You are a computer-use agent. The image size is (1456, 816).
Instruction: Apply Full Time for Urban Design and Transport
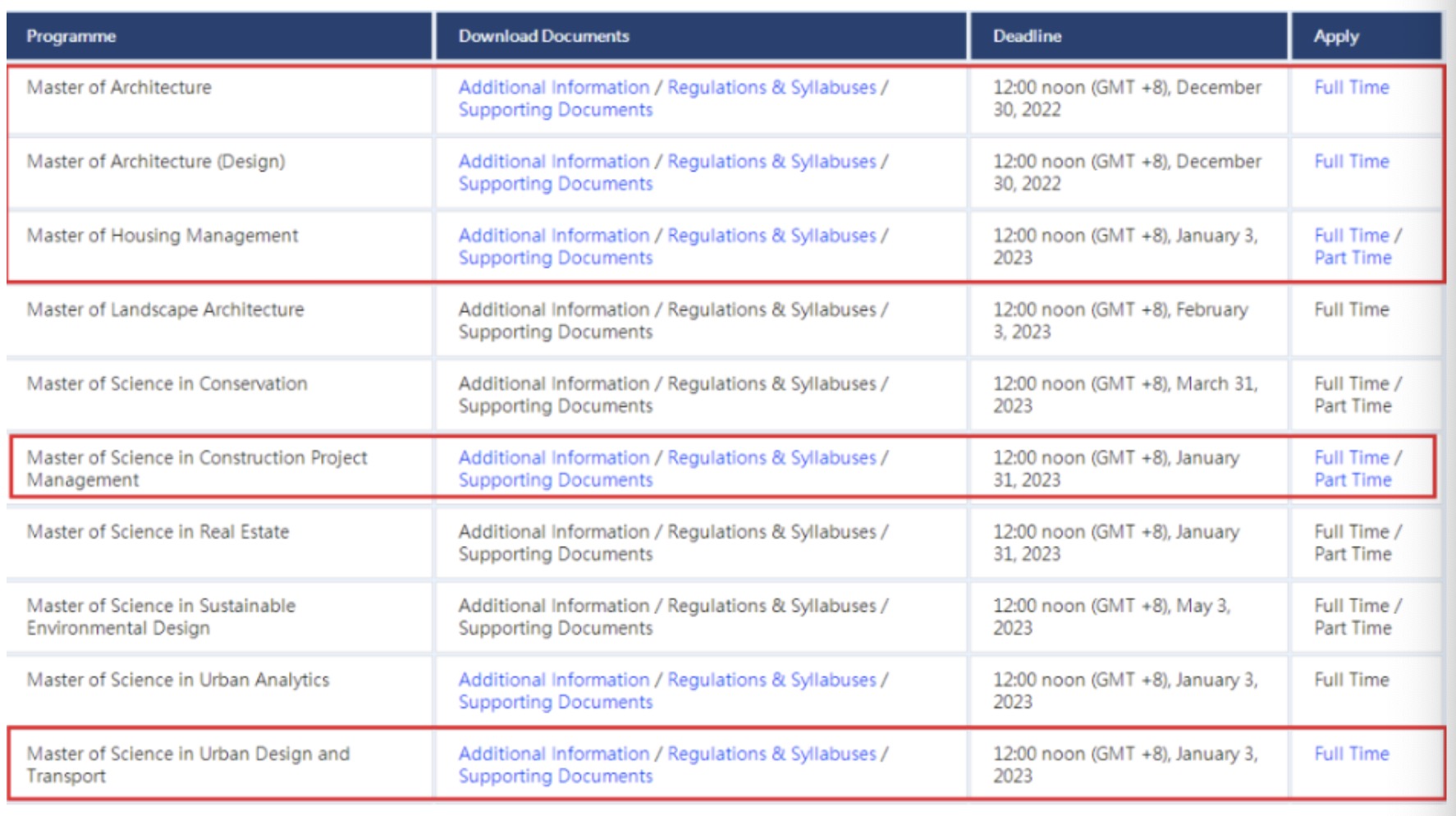(1351, 754)
